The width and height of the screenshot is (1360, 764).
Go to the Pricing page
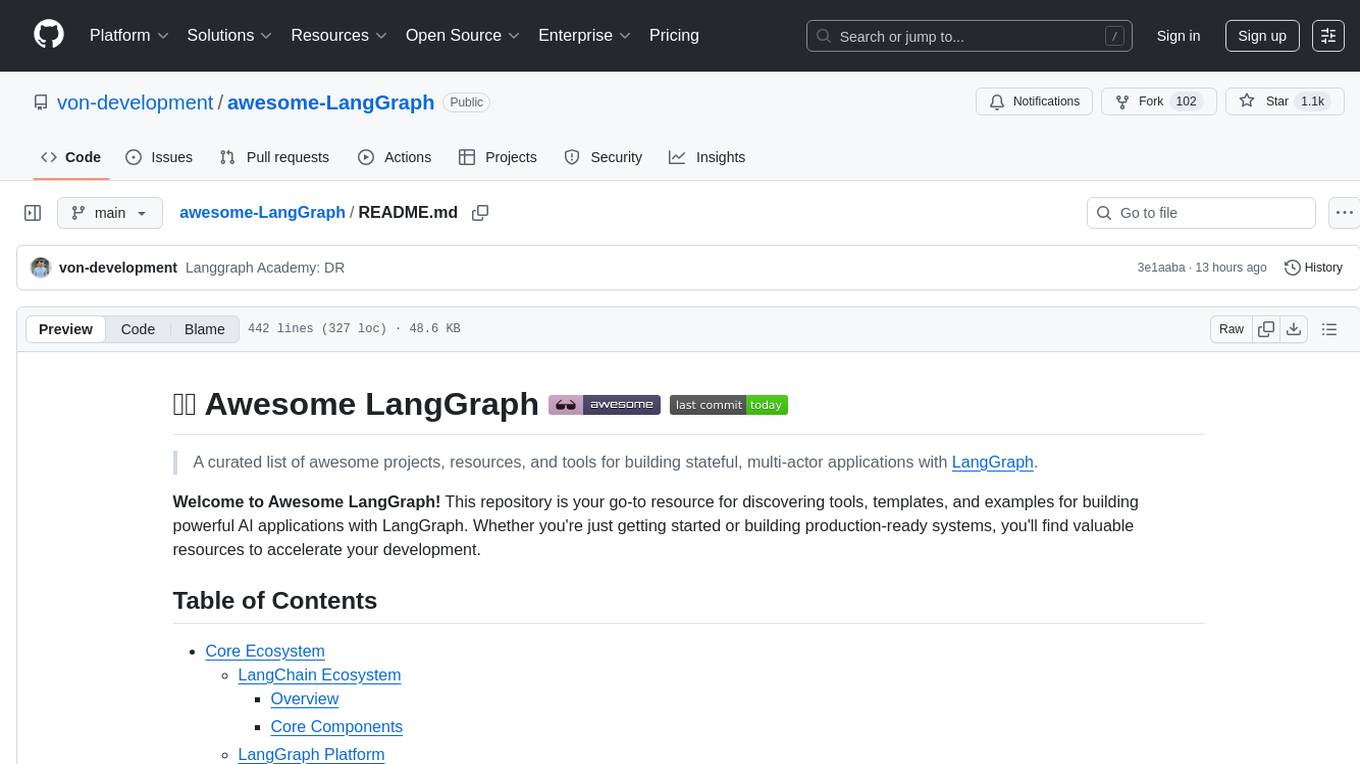[x=674, y=35]
